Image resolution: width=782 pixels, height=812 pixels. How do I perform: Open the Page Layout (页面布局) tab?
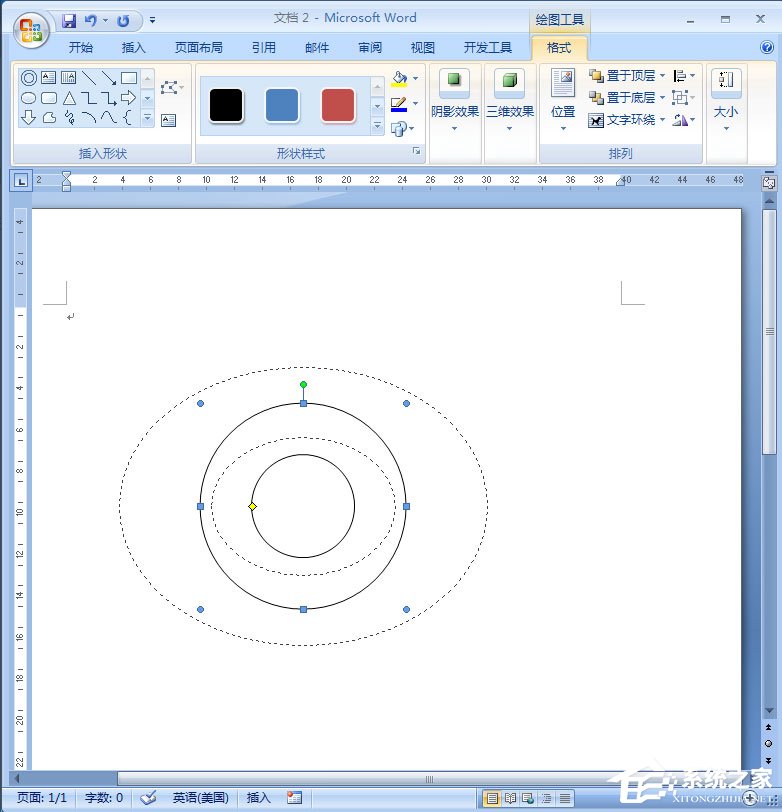tap(199, 47)
